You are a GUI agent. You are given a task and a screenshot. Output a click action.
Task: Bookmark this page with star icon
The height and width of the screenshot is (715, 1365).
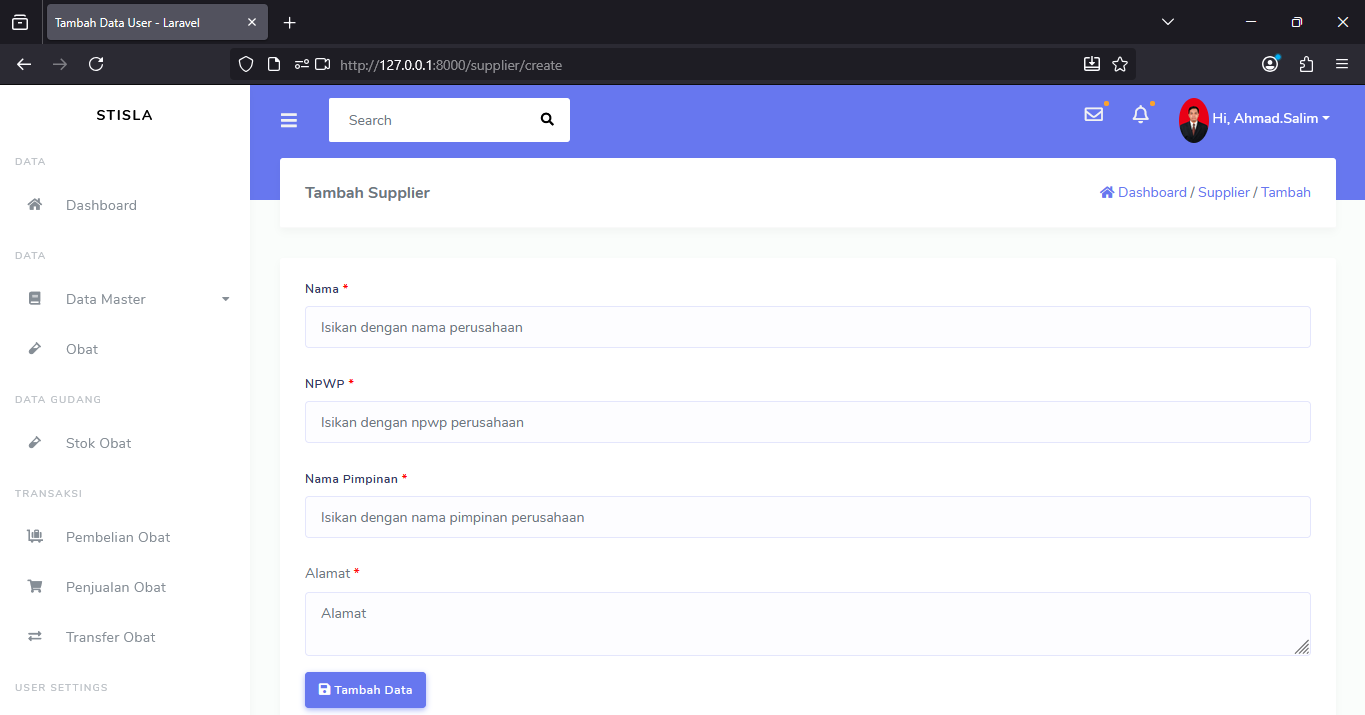click(1120, 64)
